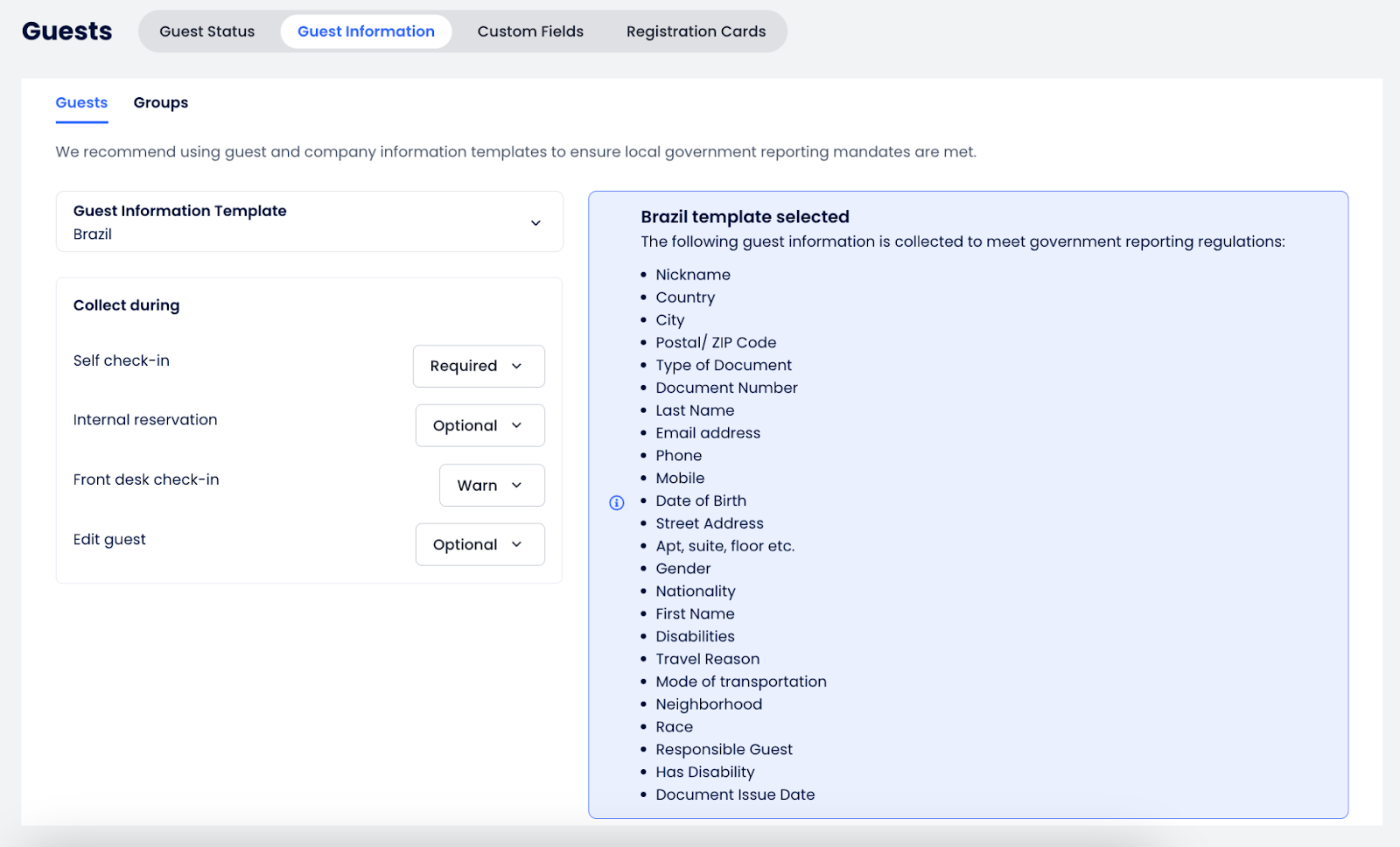Viewport: 1400px width, 847px height.
Task: Click the Front desk check-in label
Action: [x=146, y=479]
